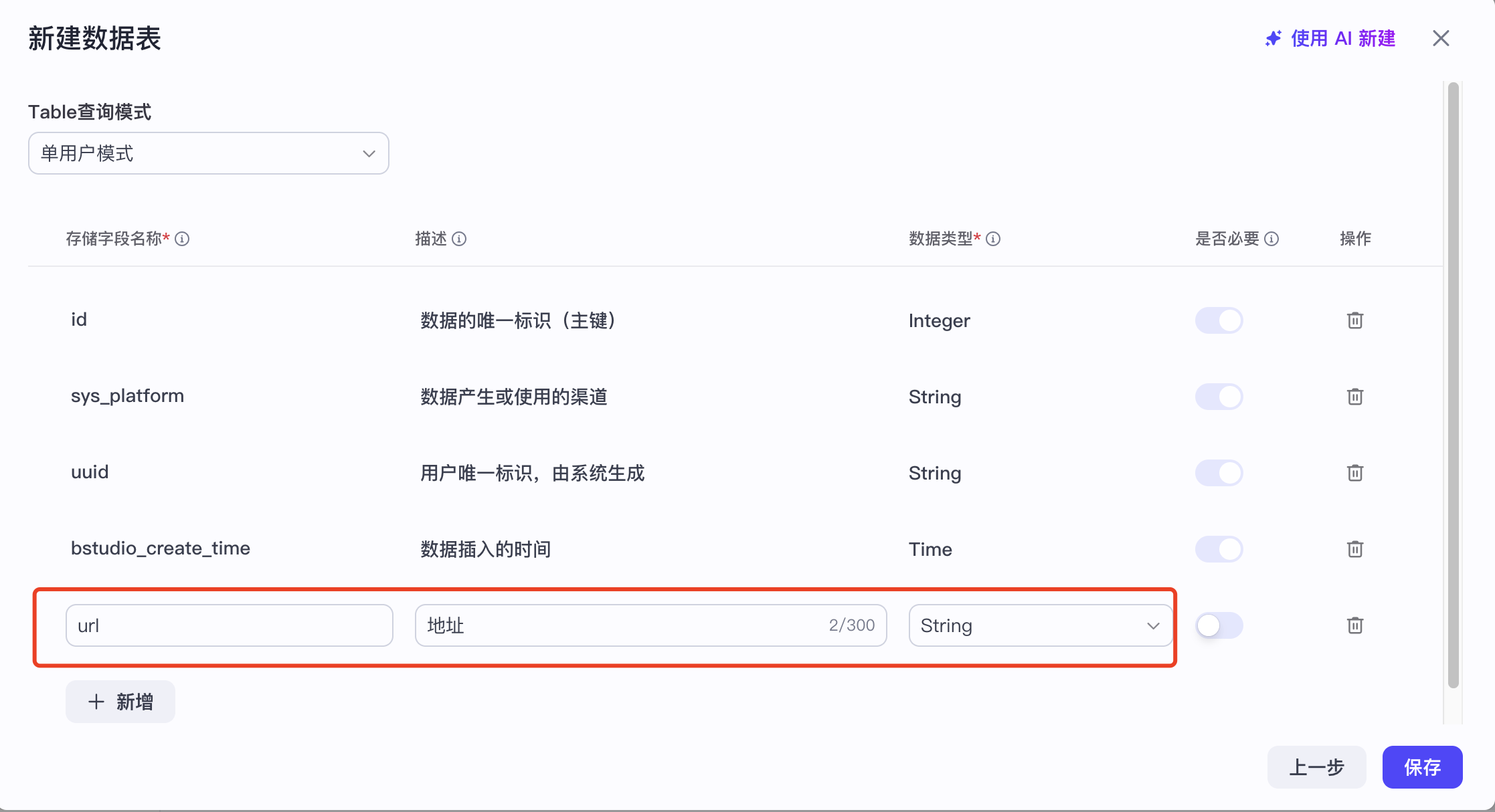Click 使用 AI 新建 link

[x=1330, y=38]
